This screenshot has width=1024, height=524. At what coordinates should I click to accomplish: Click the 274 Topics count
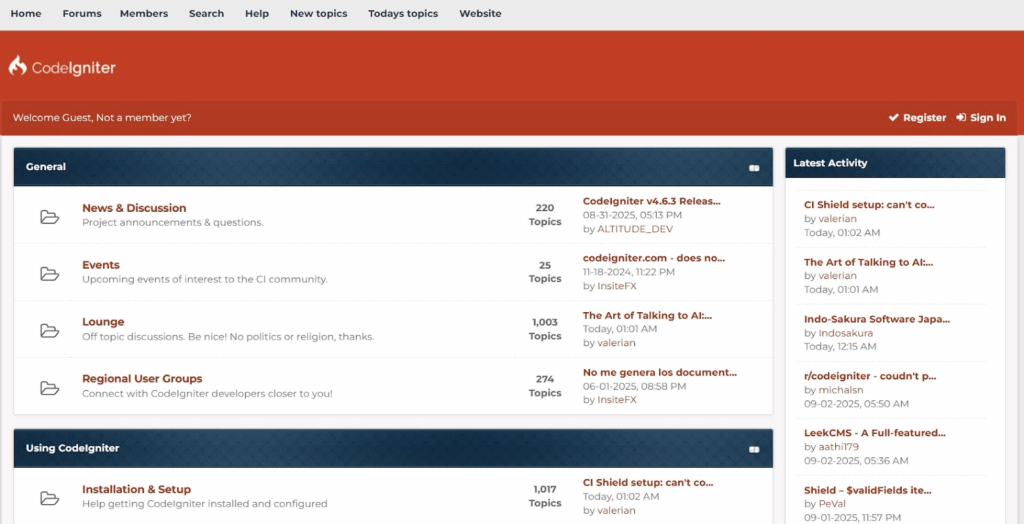[x=545, y=385]
